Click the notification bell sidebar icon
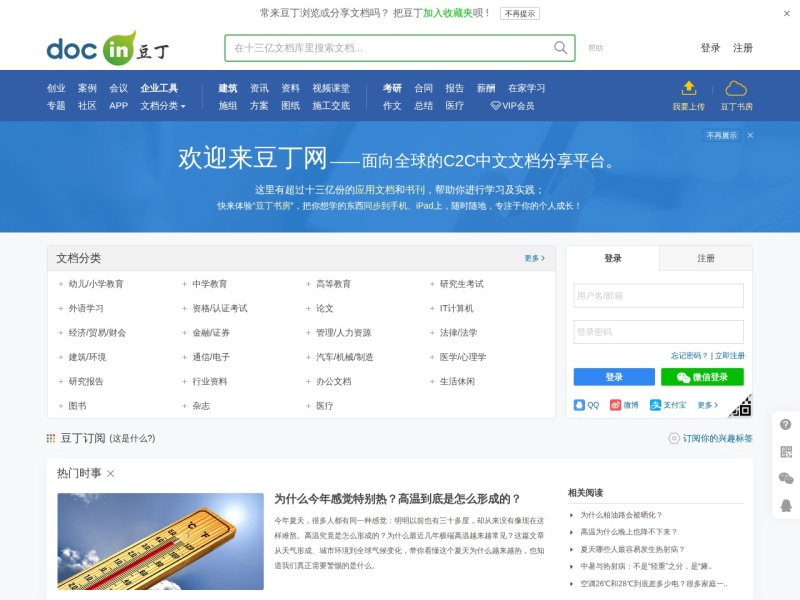Image resolution: width=800 pixels, height=600 pixels. [x=786, y=505]
